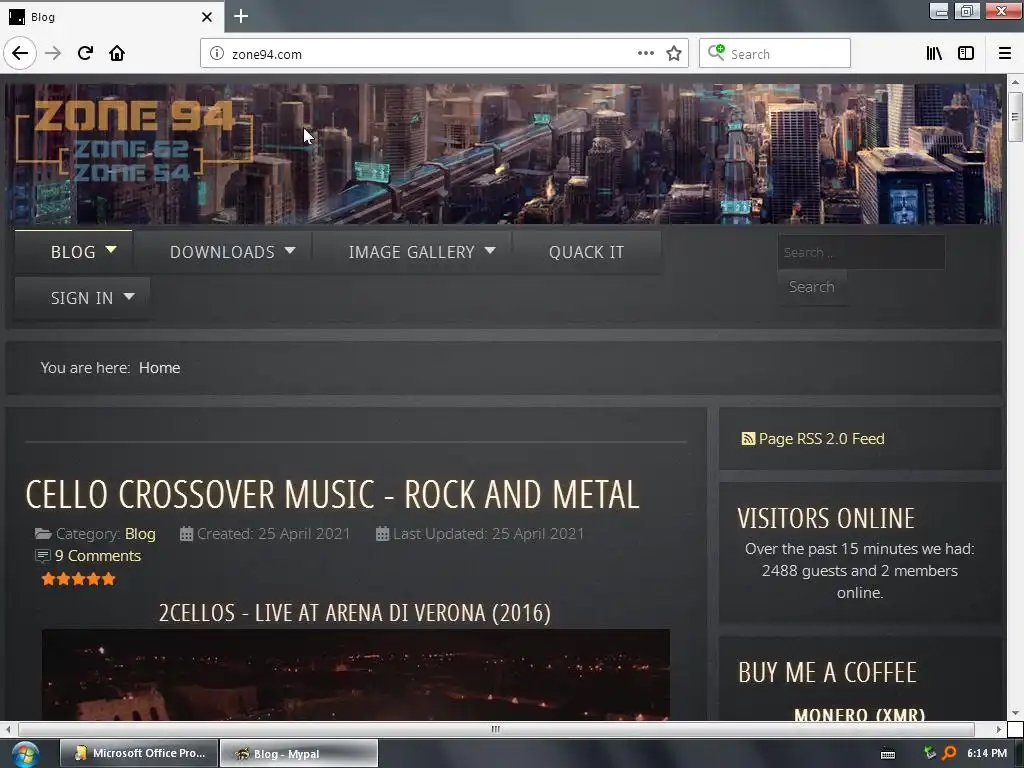Open the on-screen keyboard tray icon

[x=888, y=754]
